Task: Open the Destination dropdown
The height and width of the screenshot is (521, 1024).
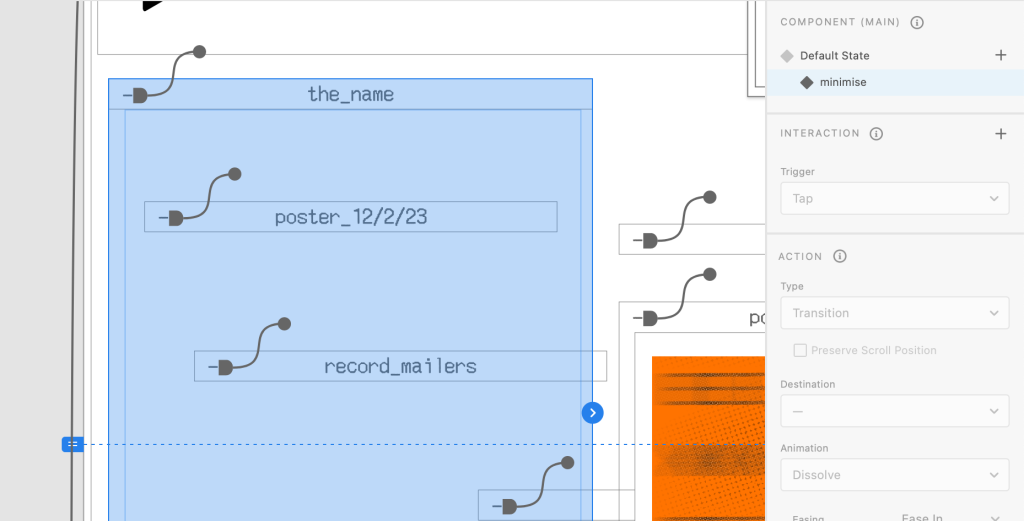Action: 894,410
